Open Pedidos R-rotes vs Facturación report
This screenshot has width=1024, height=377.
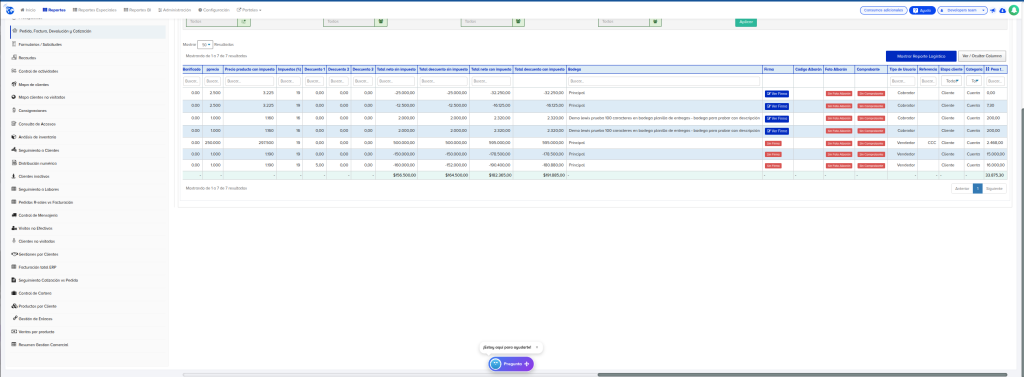(x=46, y=203)
